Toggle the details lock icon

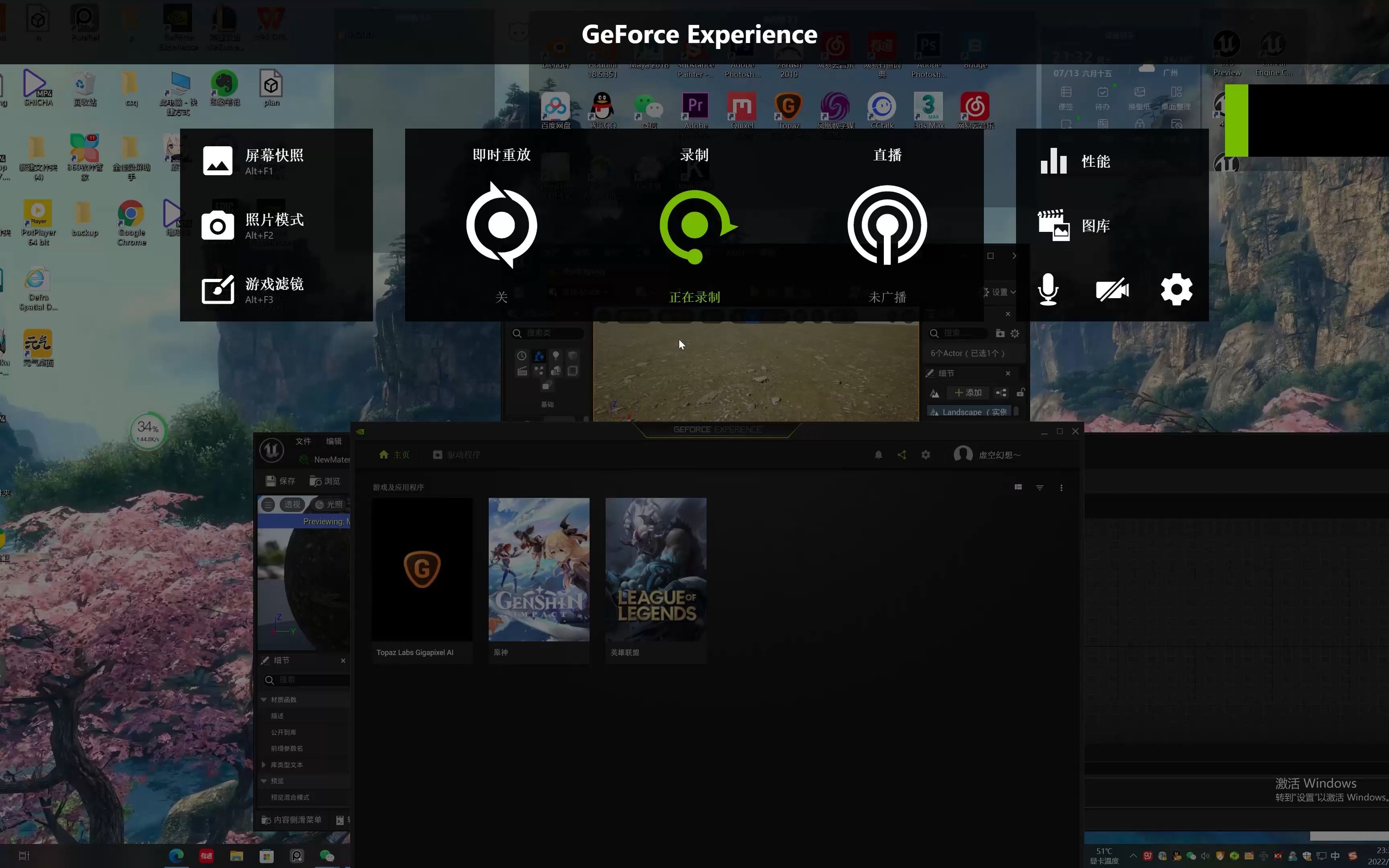pos(1020,393)
